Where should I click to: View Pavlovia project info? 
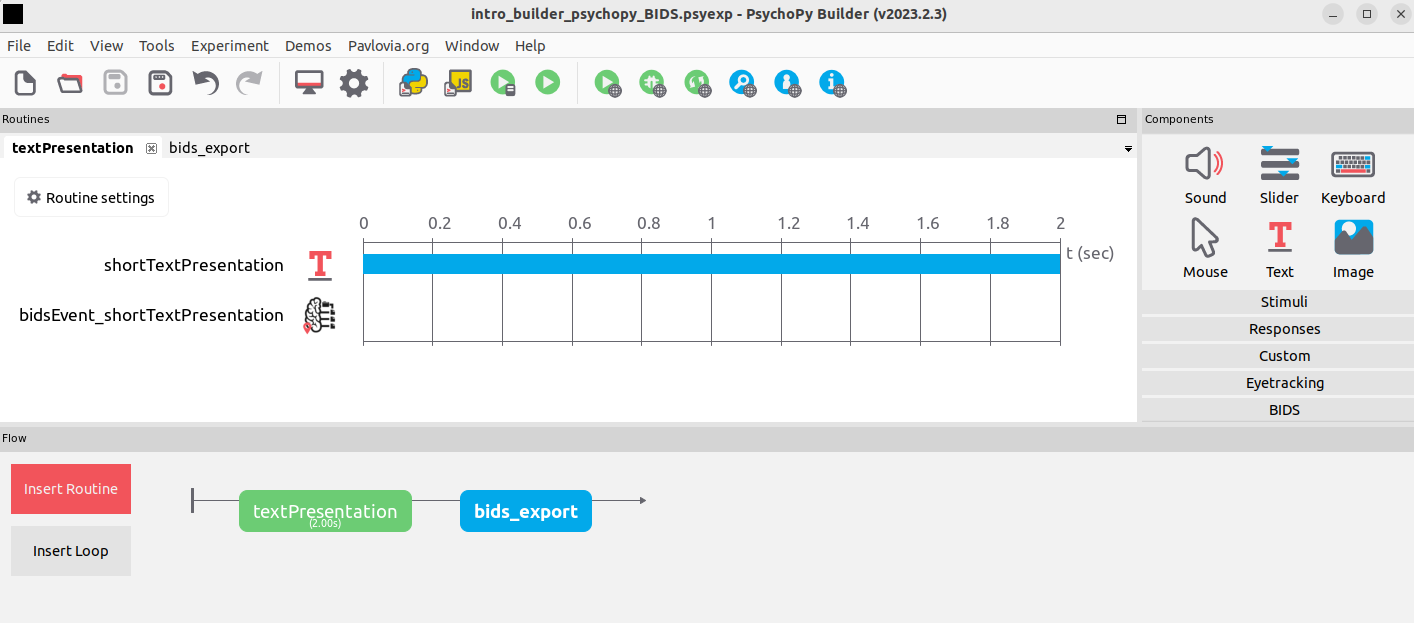pos(832,83)
